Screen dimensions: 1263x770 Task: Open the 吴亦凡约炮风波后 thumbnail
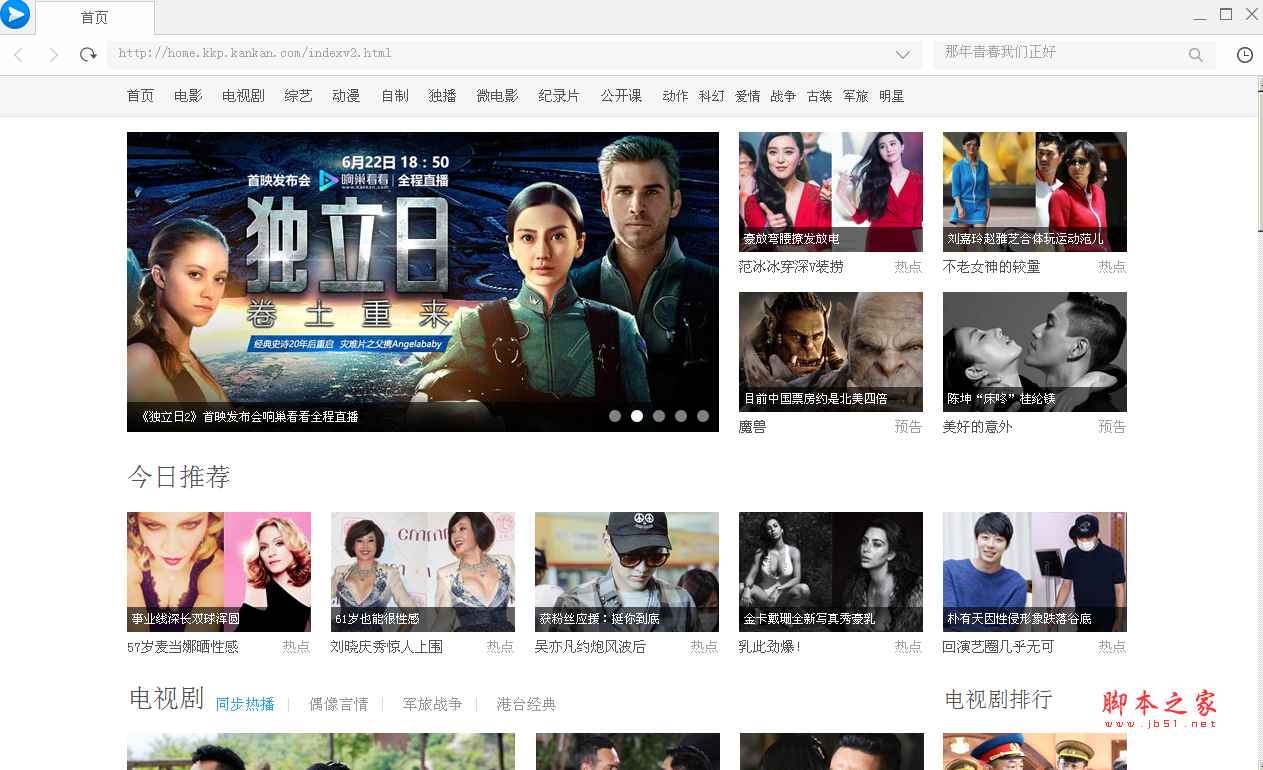pyautogui.click(x=627, y=572)
